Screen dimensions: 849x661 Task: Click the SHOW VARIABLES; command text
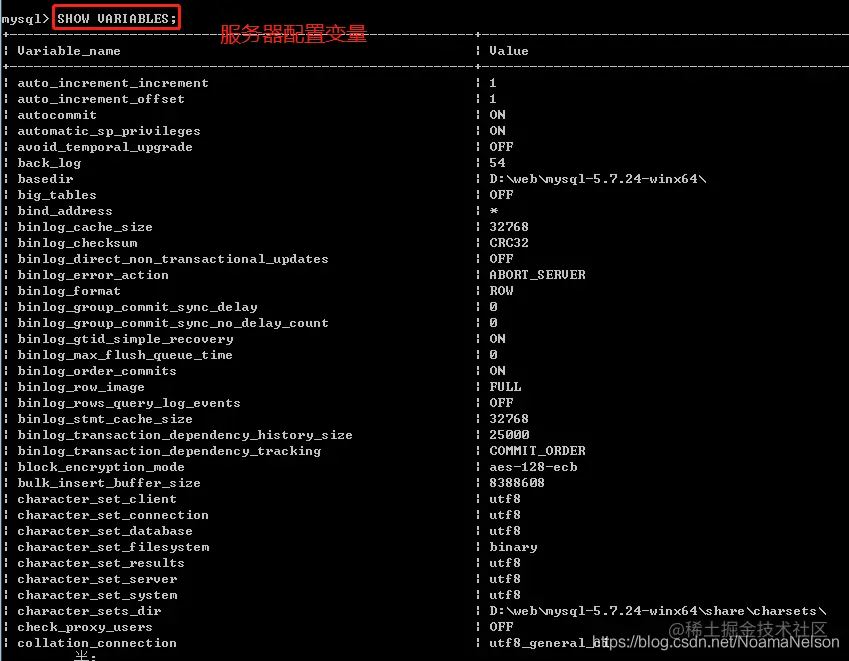[x=117, y=18]
